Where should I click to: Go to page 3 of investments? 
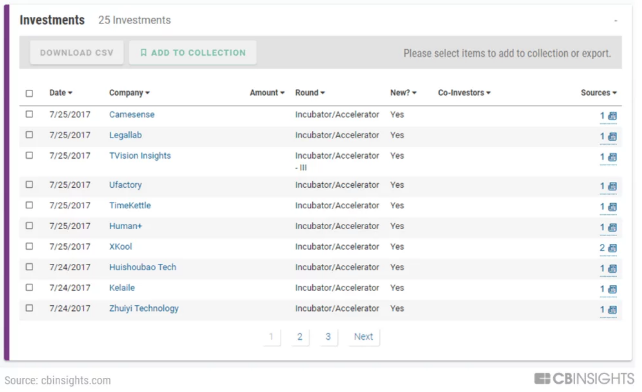tap(328, 337)
